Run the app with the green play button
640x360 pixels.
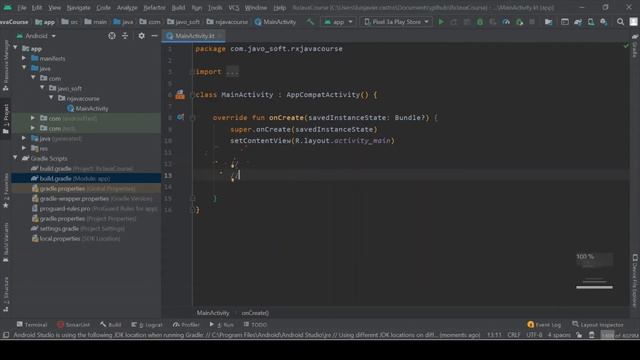coord(441,22)
